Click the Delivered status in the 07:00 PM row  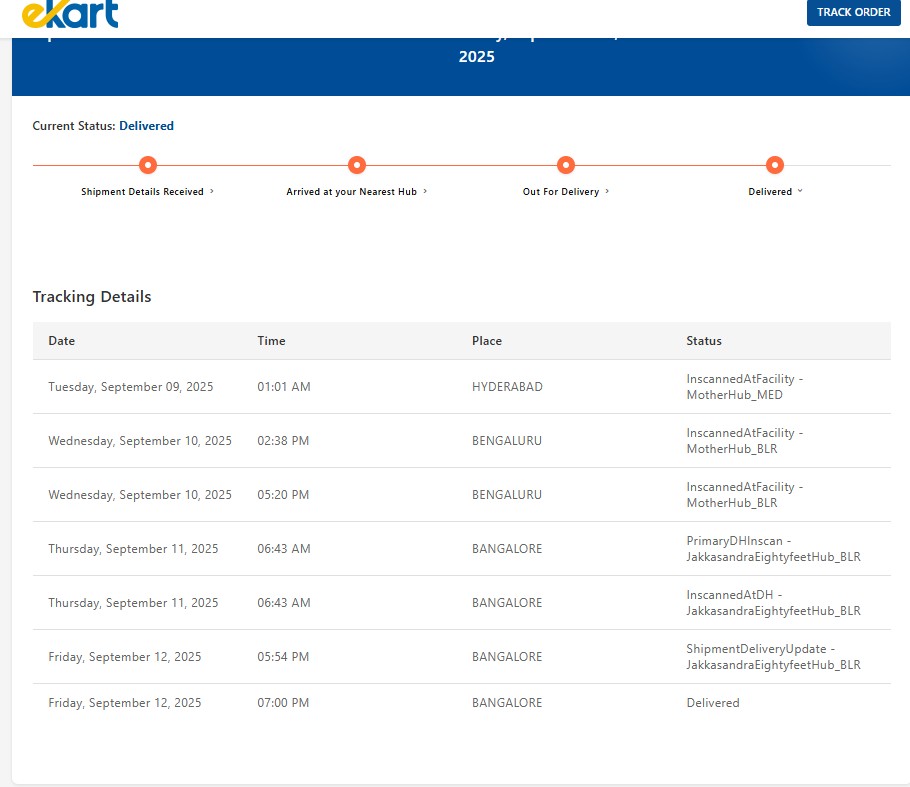pos(713,703)
